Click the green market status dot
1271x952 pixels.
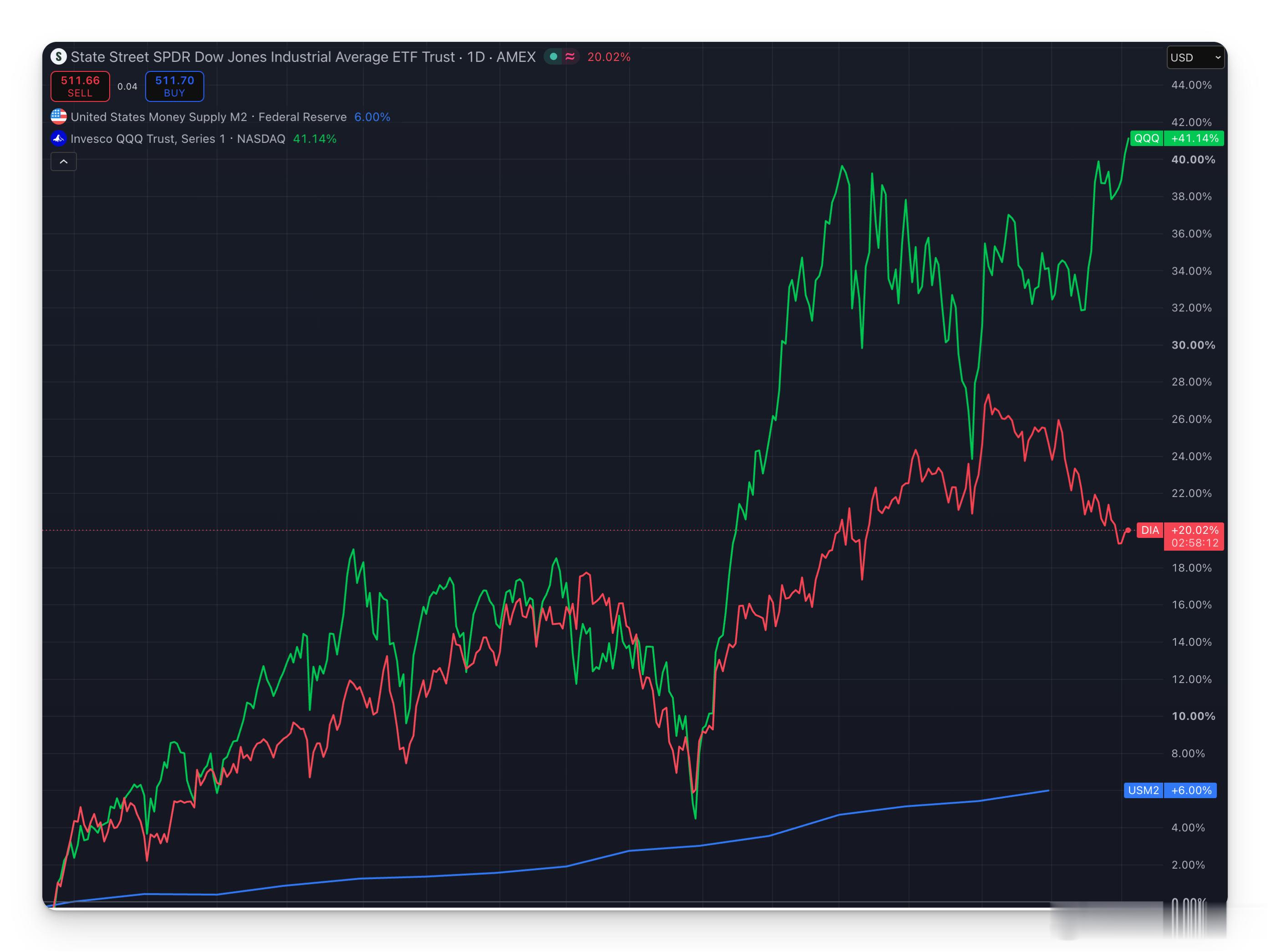point(554,57)
